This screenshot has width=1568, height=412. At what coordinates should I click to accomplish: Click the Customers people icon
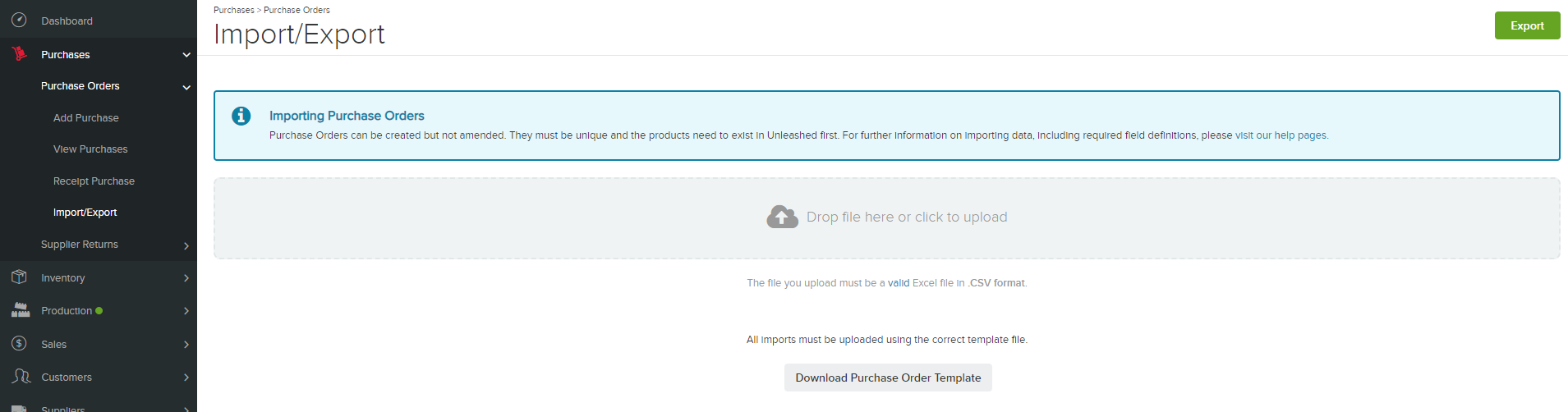(x=21, y=377)
